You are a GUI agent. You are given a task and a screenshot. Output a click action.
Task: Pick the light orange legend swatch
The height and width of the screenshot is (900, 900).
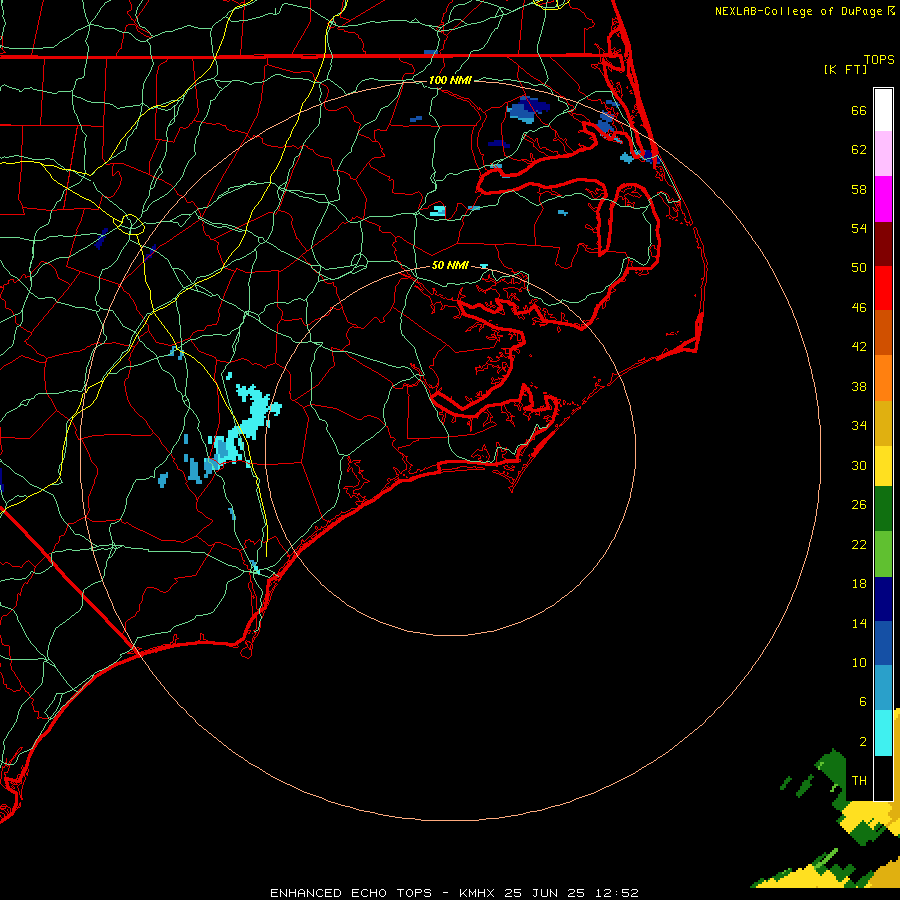883,378
